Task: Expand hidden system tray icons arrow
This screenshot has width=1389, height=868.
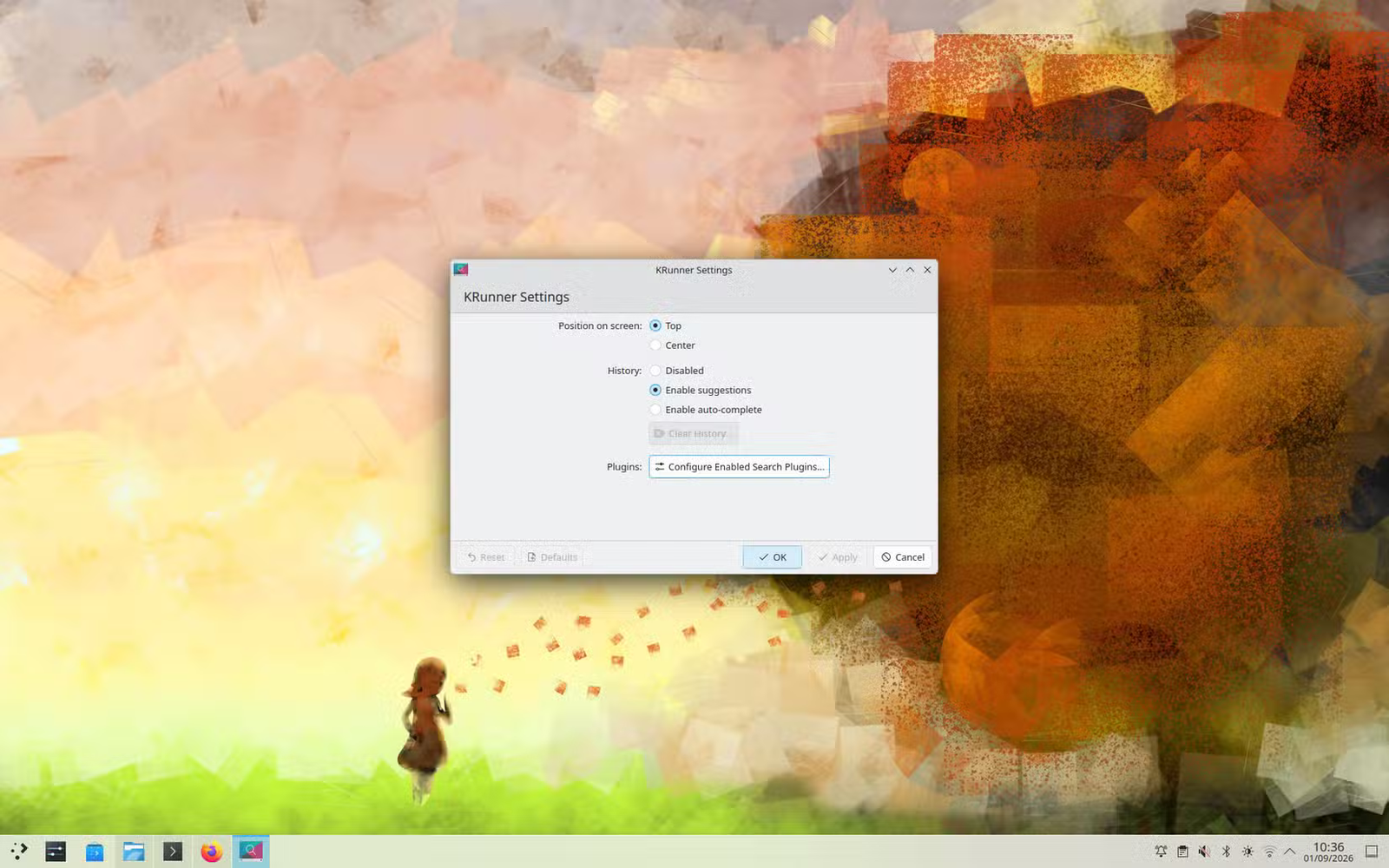Action: pos(1290,852)
